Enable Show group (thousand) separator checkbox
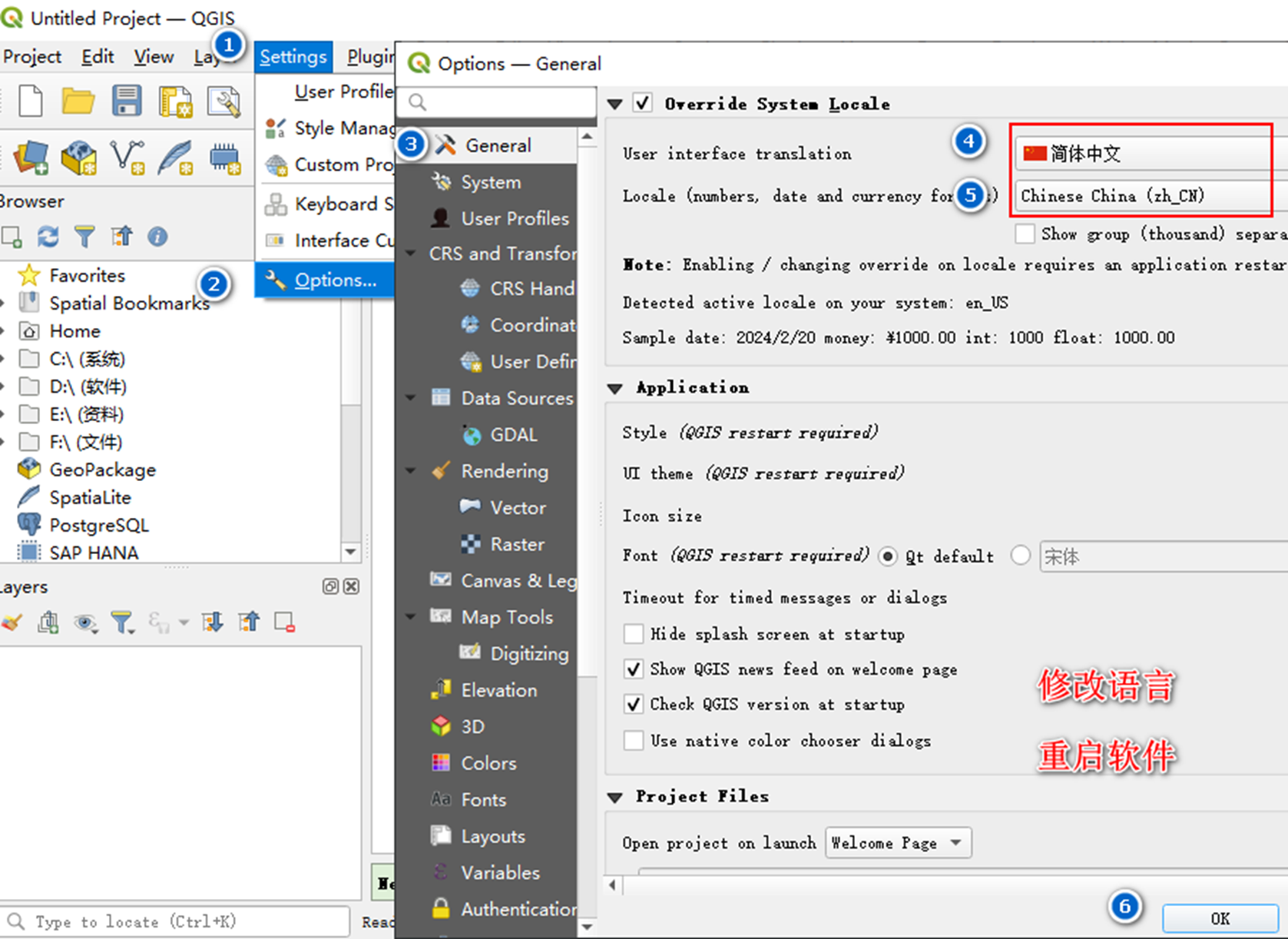 click(1025, 234)
